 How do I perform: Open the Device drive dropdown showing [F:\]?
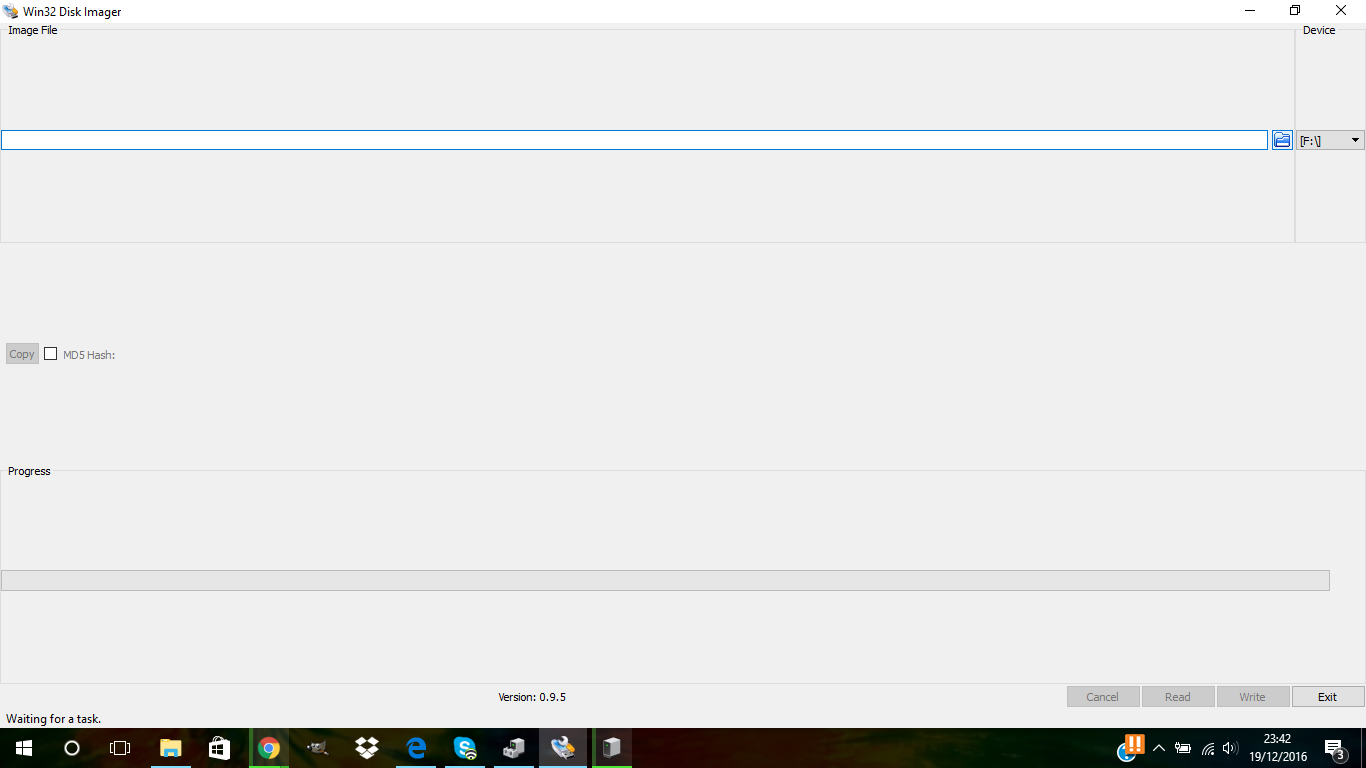1330,141
